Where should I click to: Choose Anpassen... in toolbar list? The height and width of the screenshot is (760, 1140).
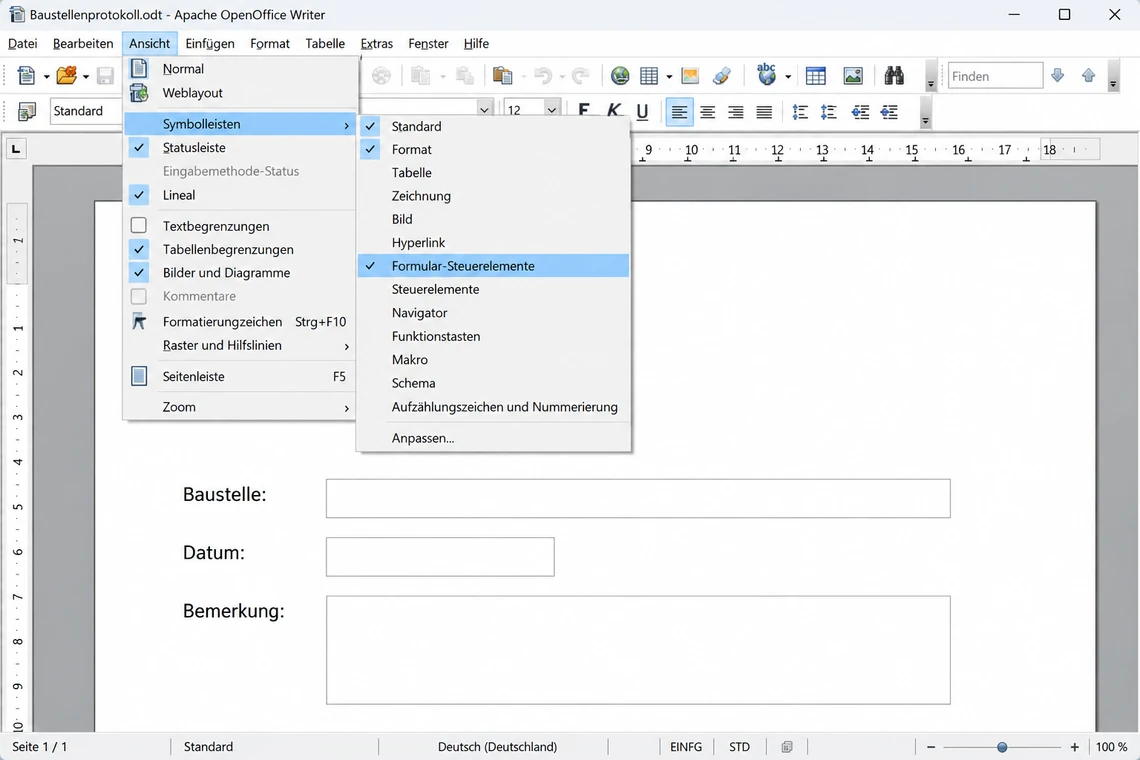pyautogui.click(x=493, y=438)
